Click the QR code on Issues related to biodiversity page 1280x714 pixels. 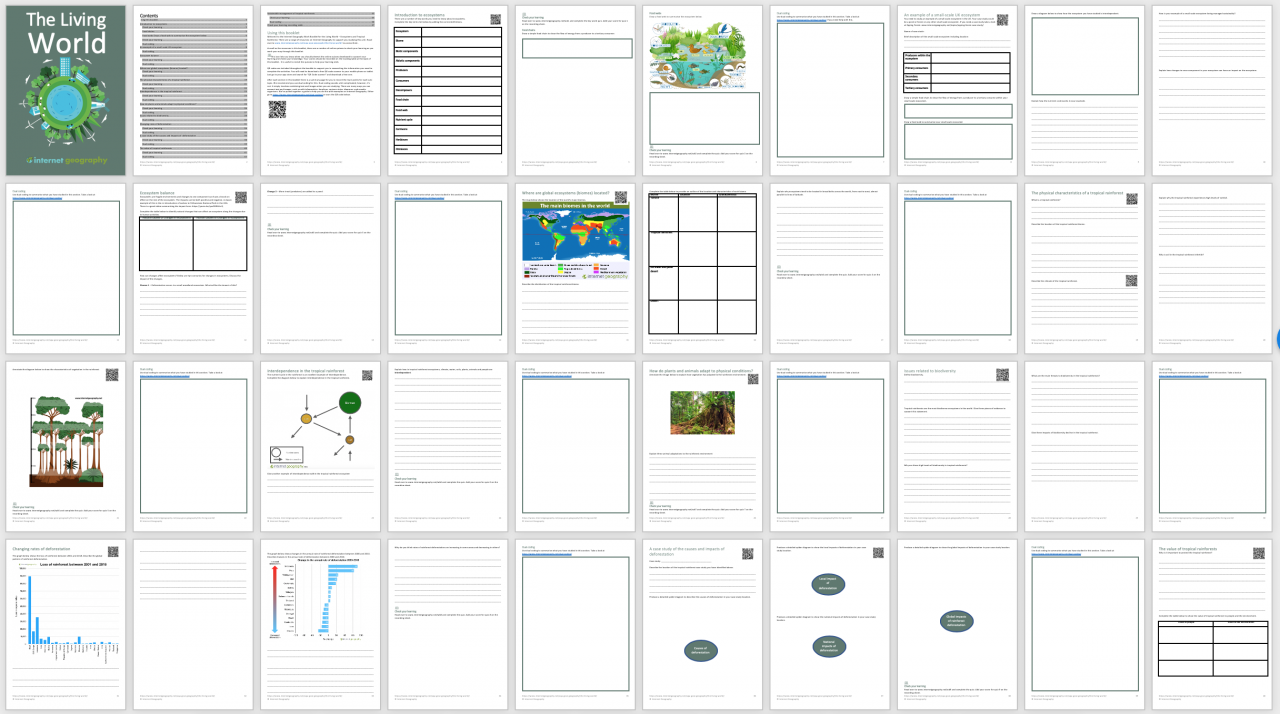[x=1003, y=375]
